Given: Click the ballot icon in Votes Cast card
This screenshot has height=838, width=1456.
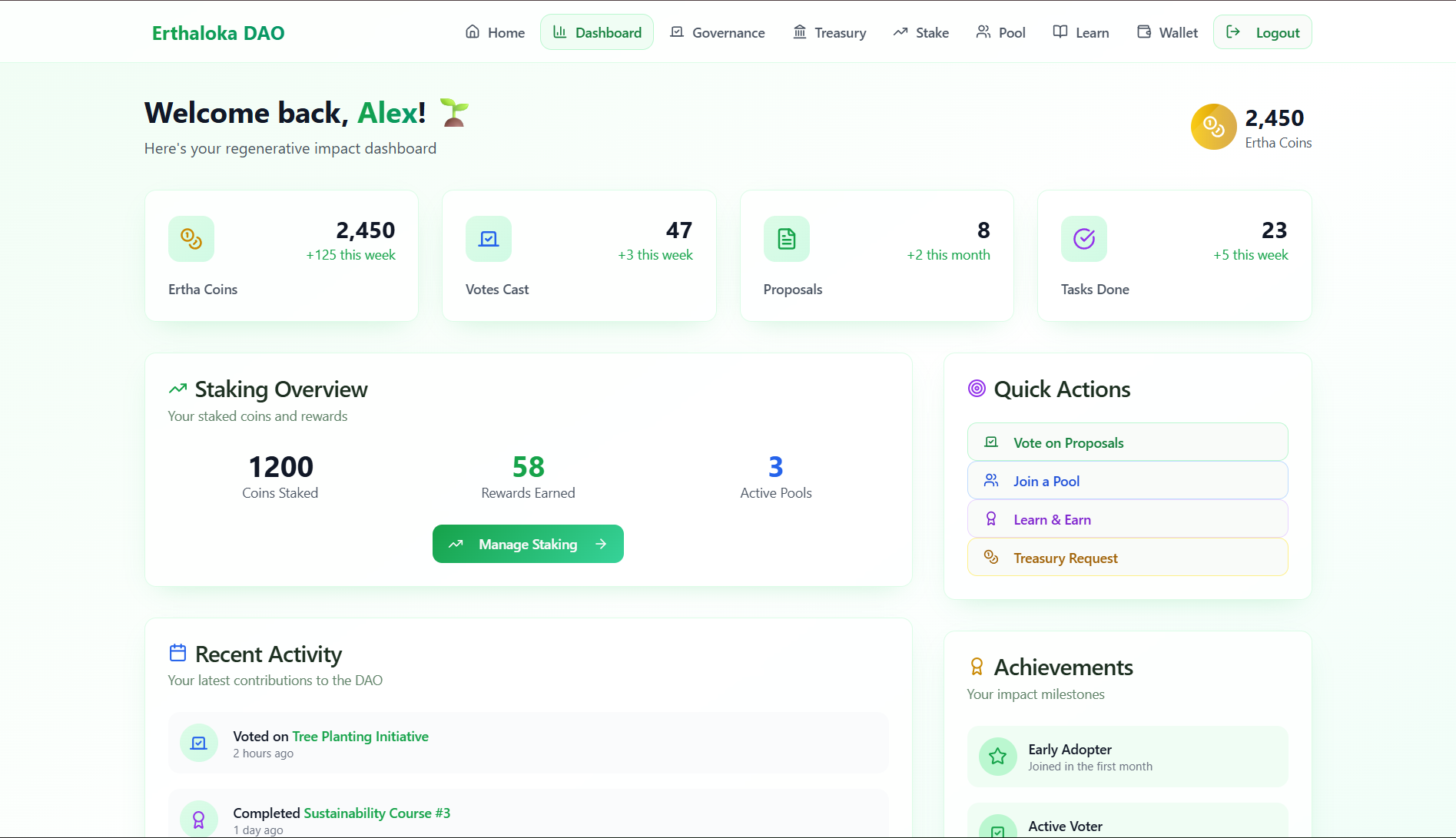Looking at the screenshot, I should [489, 239].
